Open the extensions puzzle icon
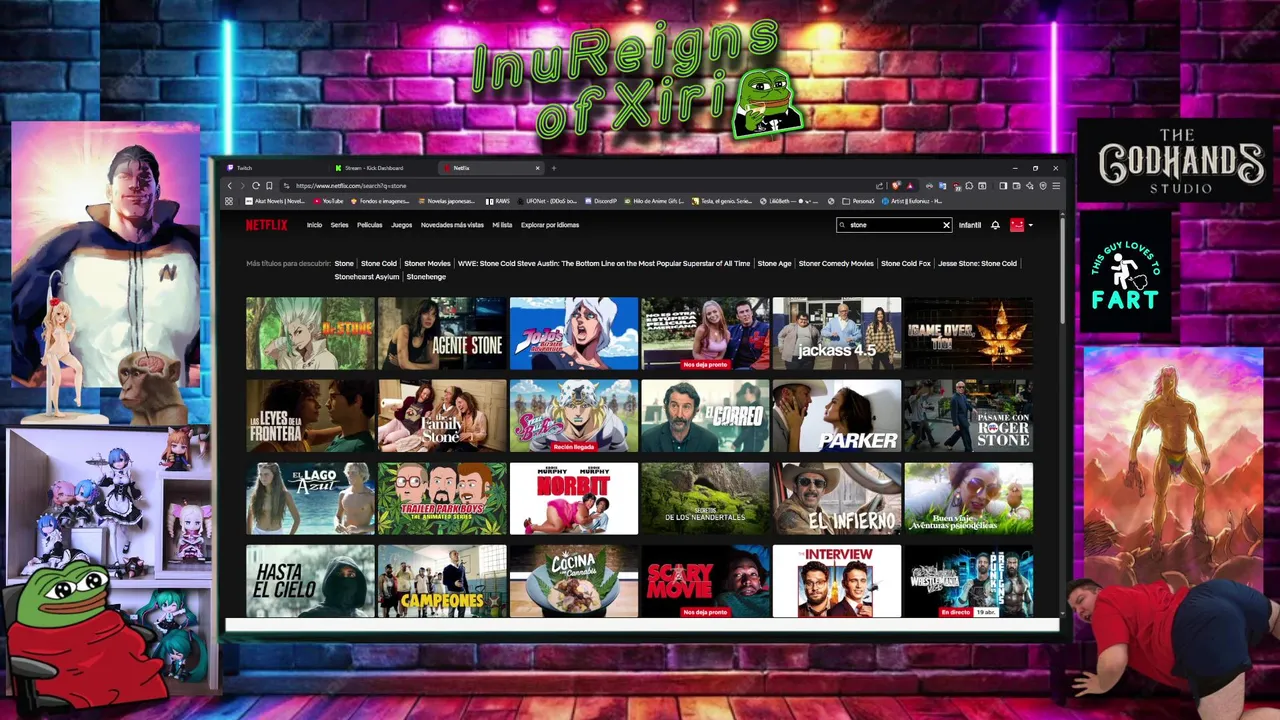1280x720 pixels. tap(969, 186)
